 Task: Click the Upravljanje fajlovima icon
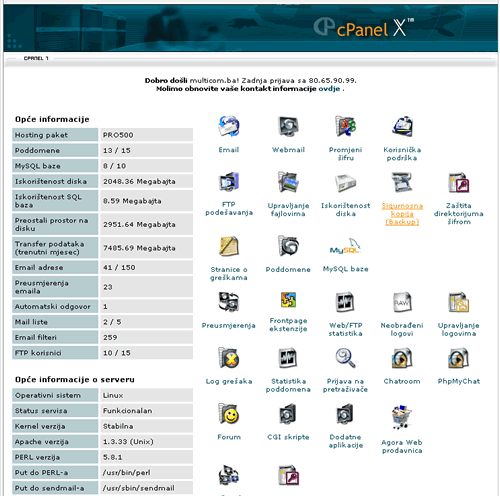(288, 182)
